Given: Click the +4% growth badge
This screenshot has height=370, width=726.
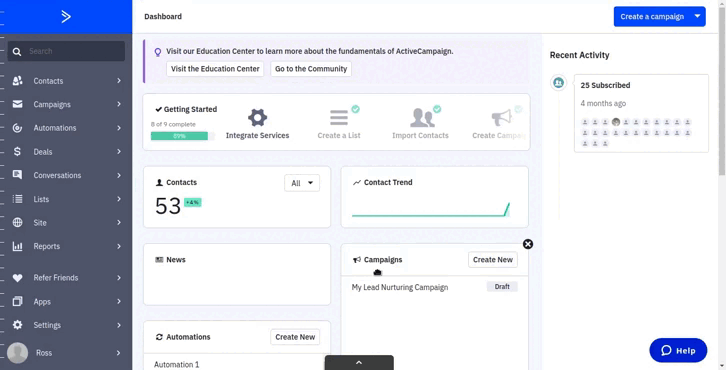Looking at the screenshot, I should (x=193, y=202).
